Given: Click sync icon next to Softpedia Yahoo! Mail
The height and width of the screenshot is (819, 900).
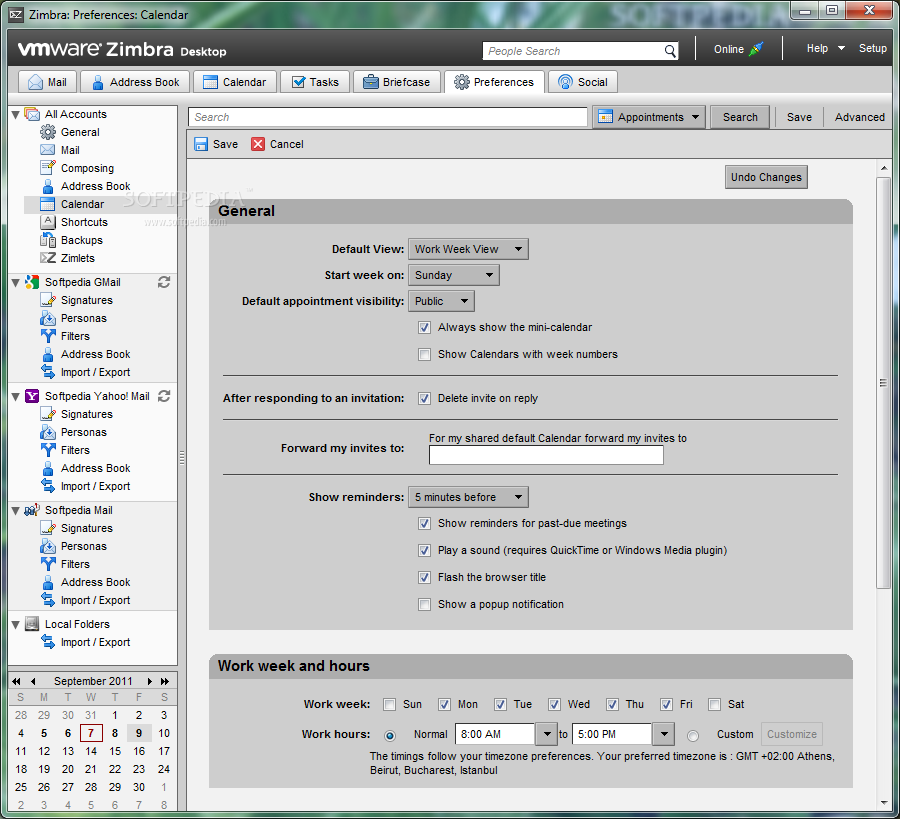Looking at the screenshot, I should [x=164, y=396].
